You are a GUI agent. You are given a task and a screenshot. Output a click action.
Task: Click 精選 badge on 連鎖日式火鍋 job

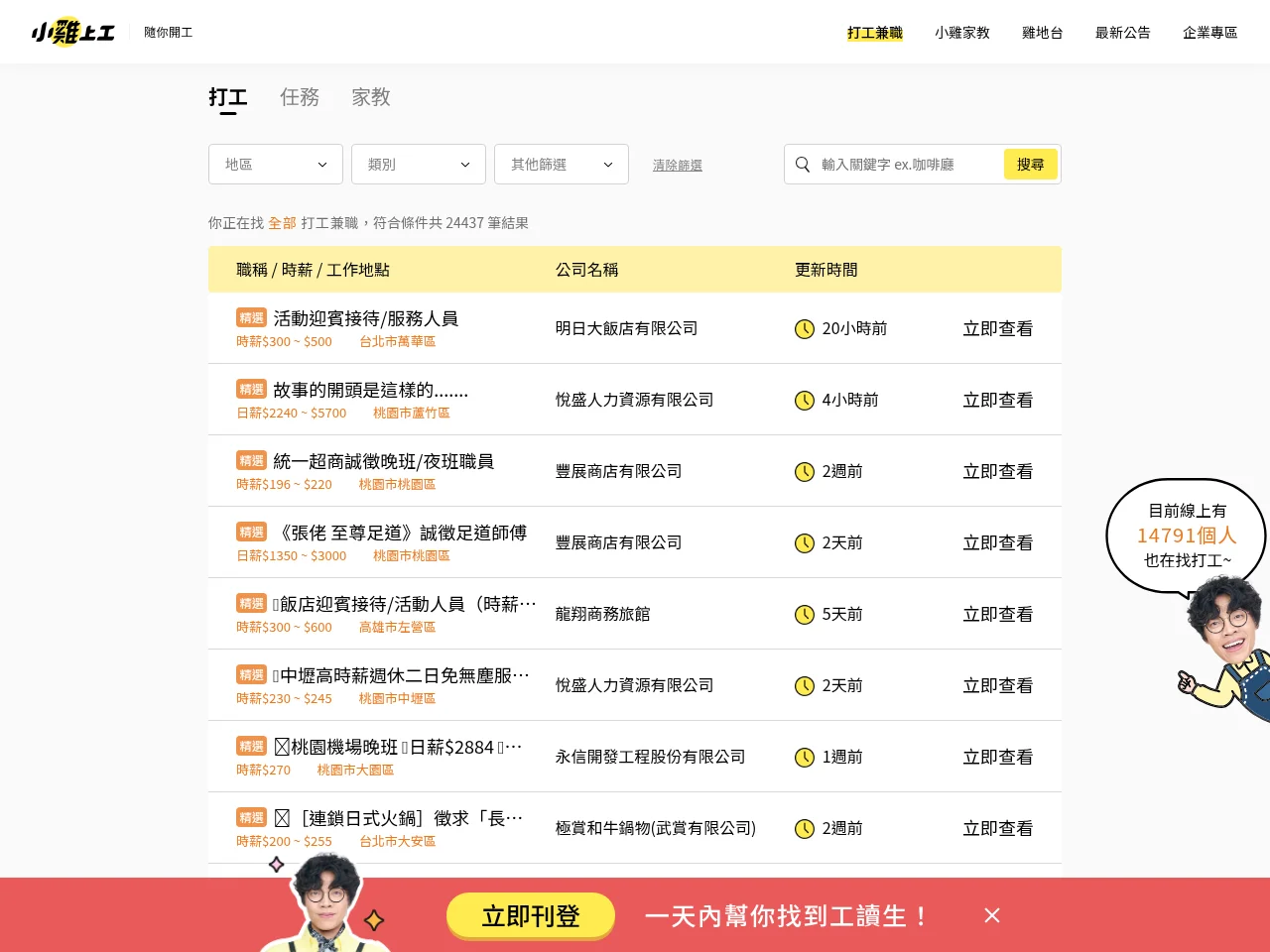[x=251, y=817]
